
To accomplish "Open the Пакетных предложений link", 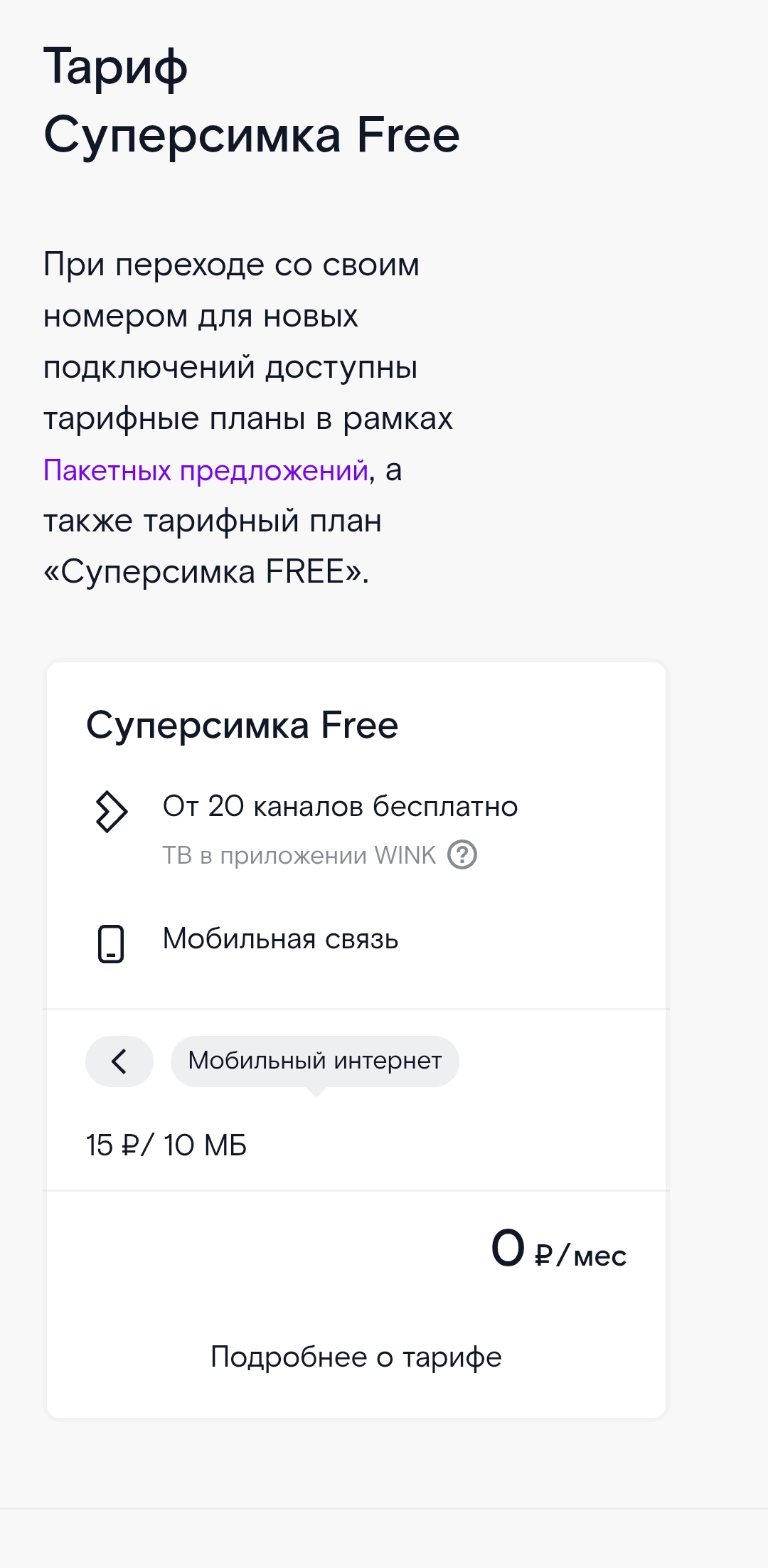I will point(206,470).
